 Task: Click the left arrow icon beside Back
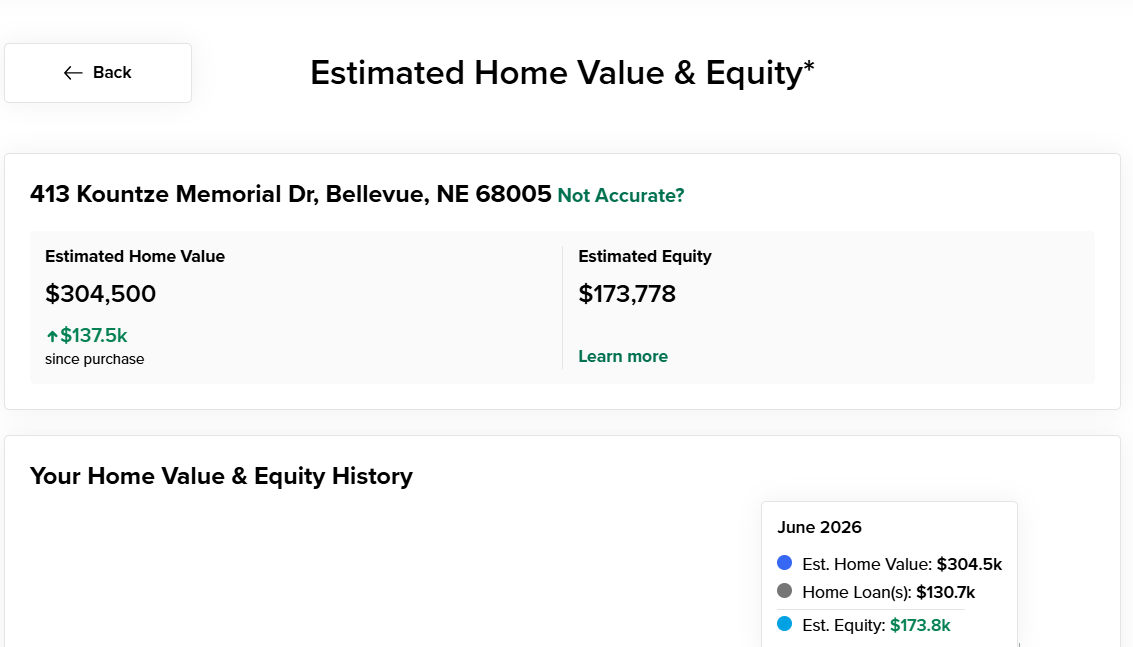click(x=73, y=73)
